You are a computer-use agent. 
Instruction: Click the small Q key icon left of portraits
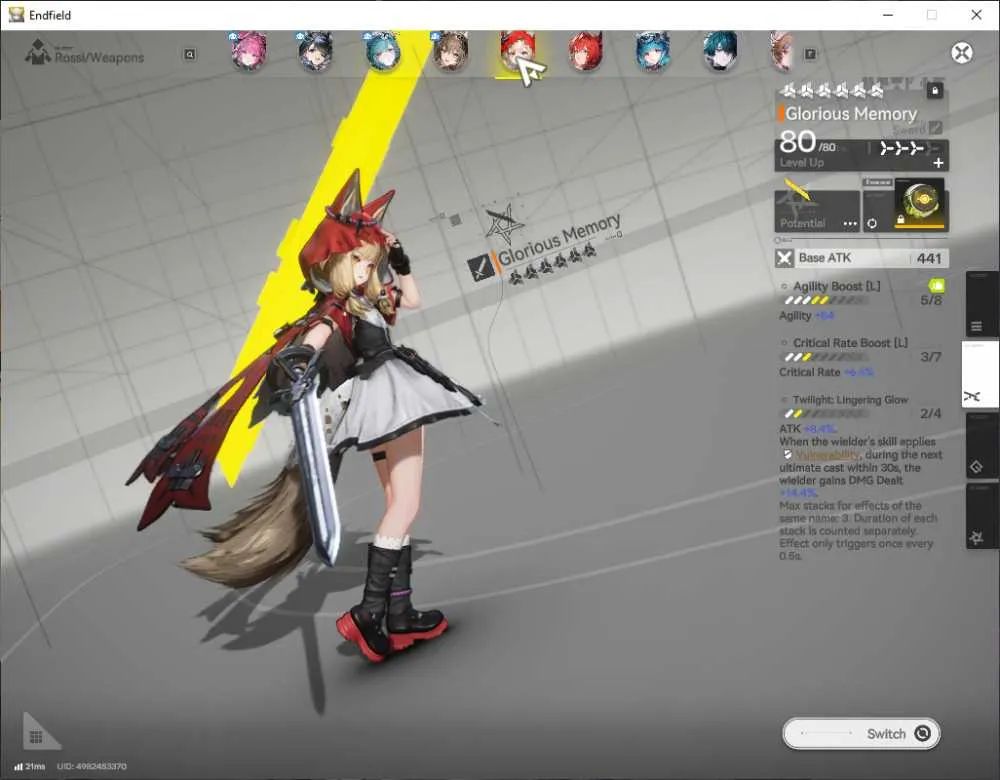189,55
